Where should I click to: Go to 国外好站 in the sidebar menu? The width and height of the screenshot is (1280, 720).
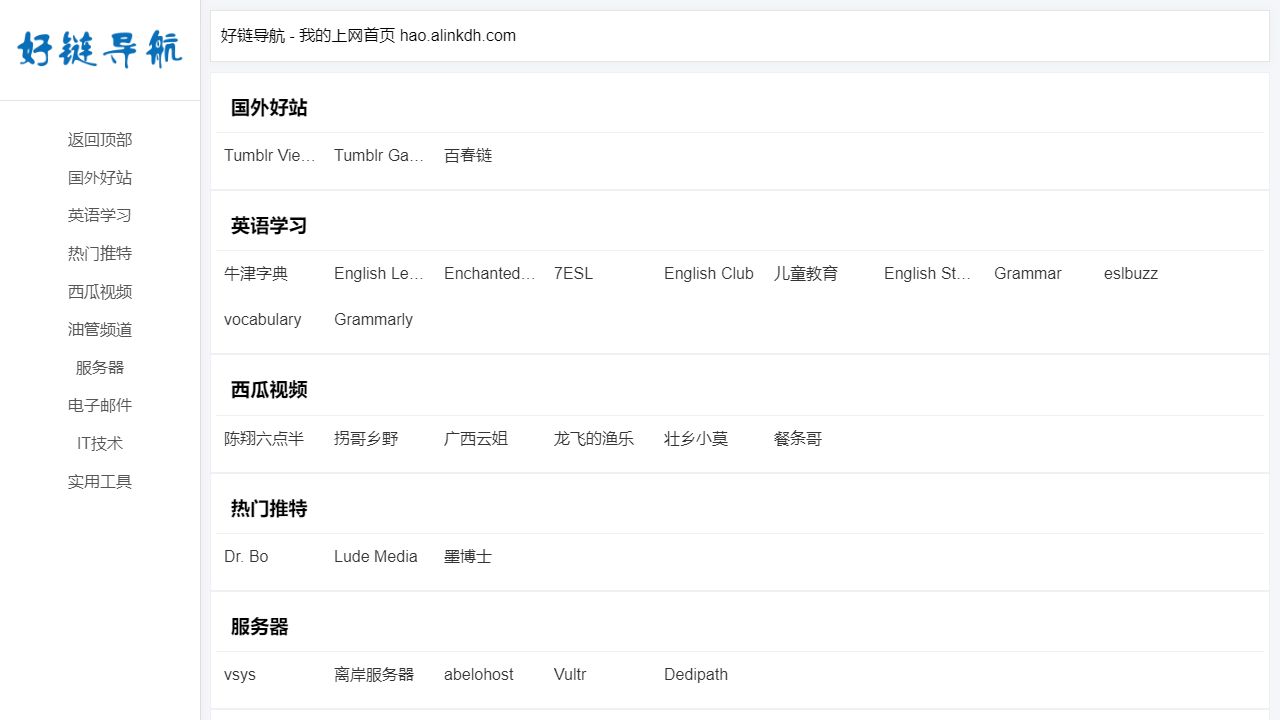[100, 178]
